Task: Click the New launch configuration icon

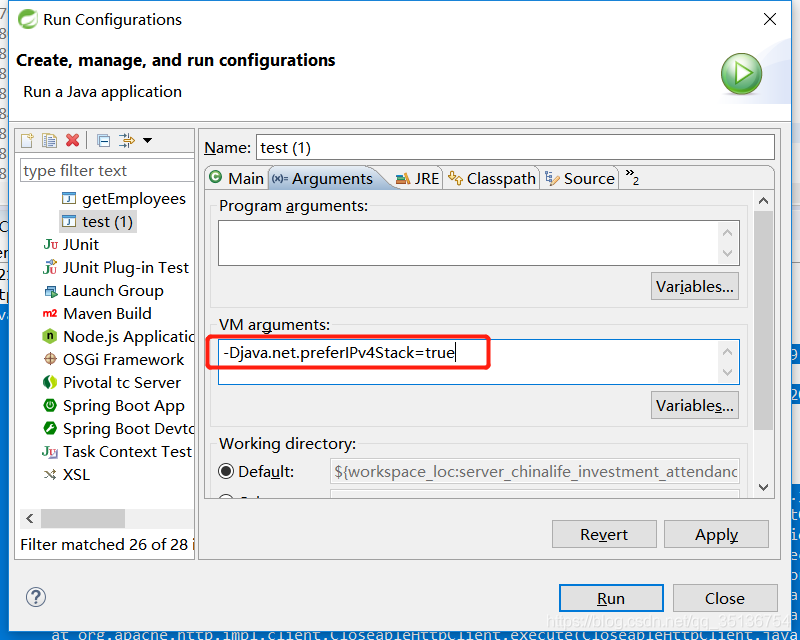Action: pyautogui.click(x=28, y=140)
